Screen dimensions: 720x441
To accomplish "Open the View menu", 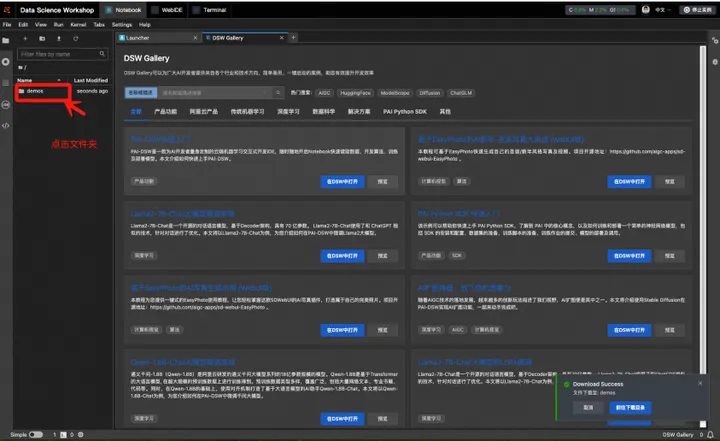I will point(41,24).
